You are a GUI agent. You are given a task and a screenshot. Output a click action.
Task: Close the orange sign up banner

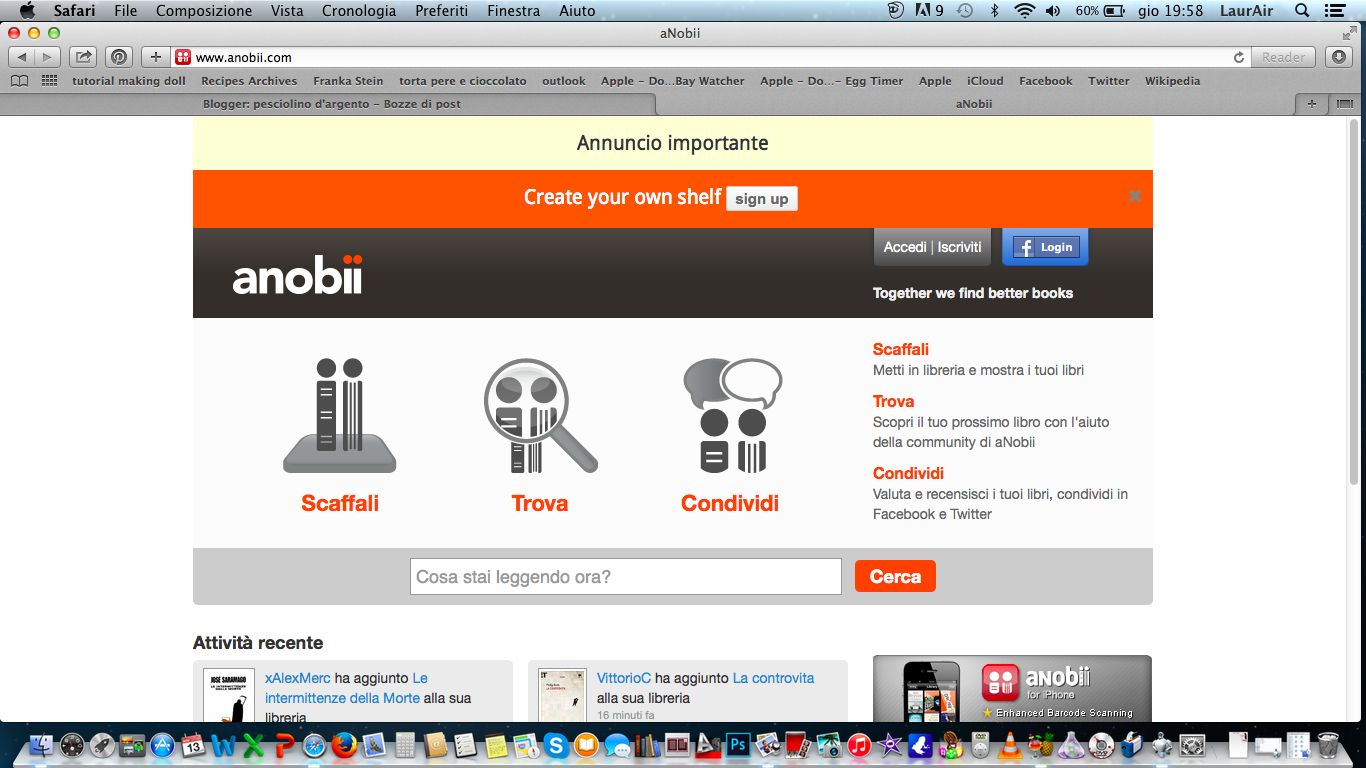[x=1134, y=196]
